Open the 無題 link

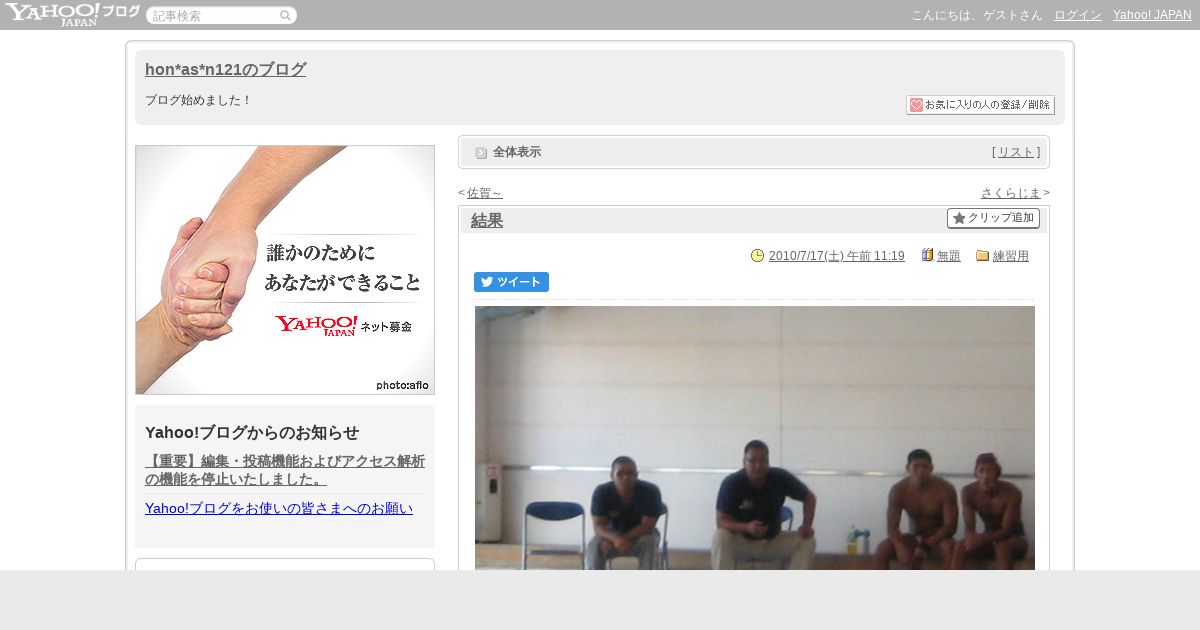click(948, 256)
